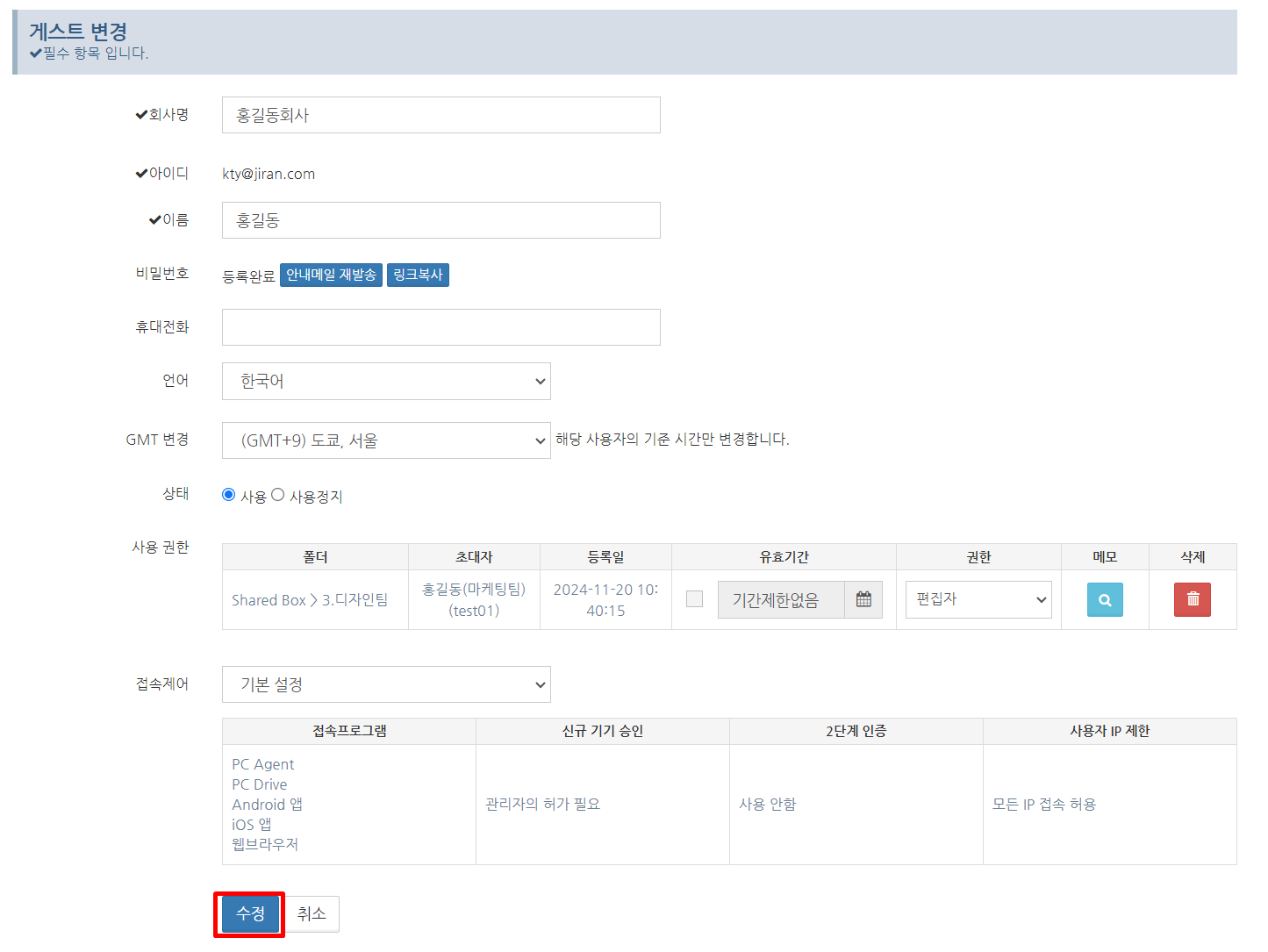
Task: Click the empty 휴대전화 input field
Action: (x=441, y=327)
